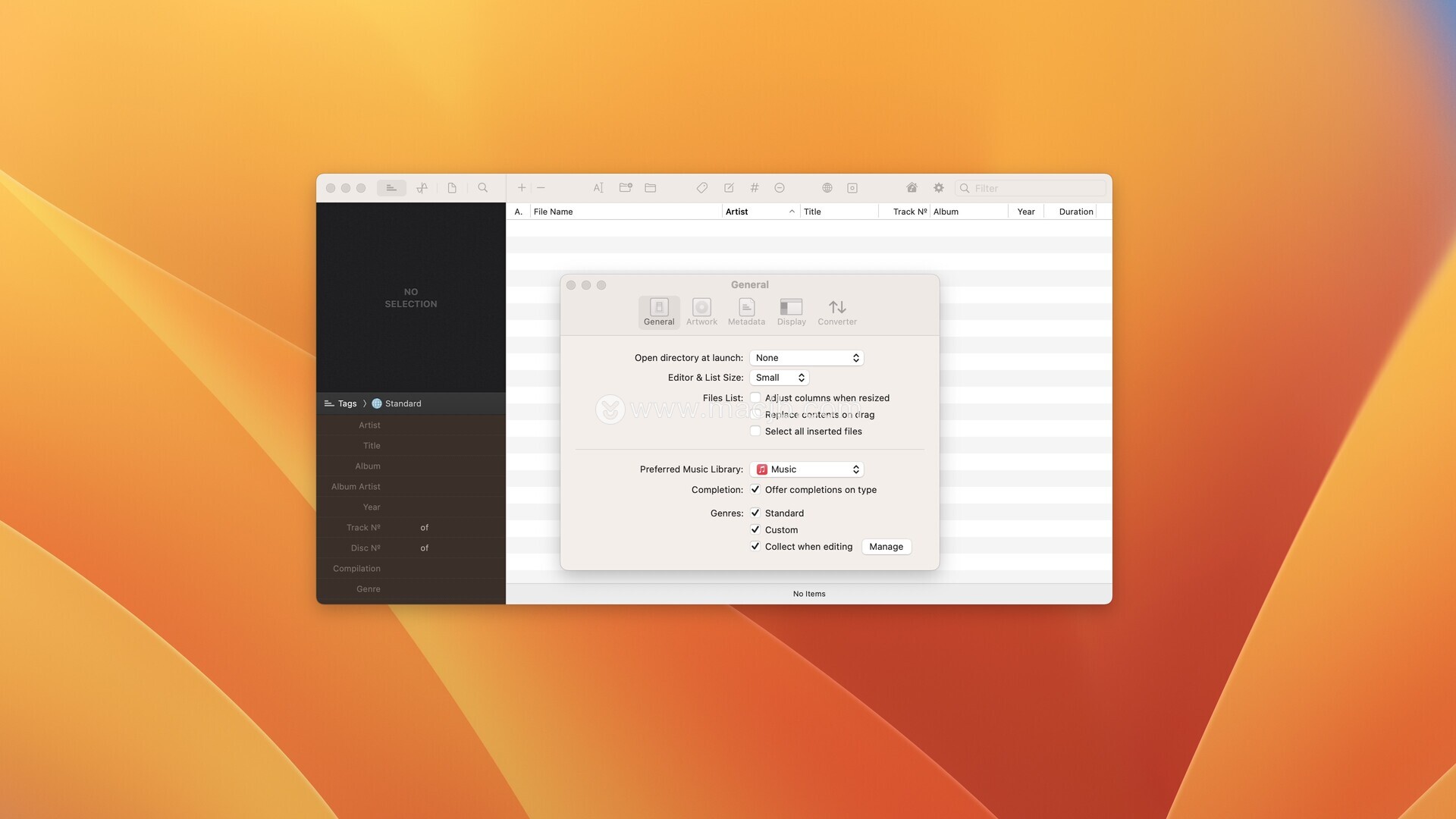Image resolution: width=1456 pixels, height=819 pixels.
Task: Uncheck Offer completions on type
Action: tap(755, 490)
